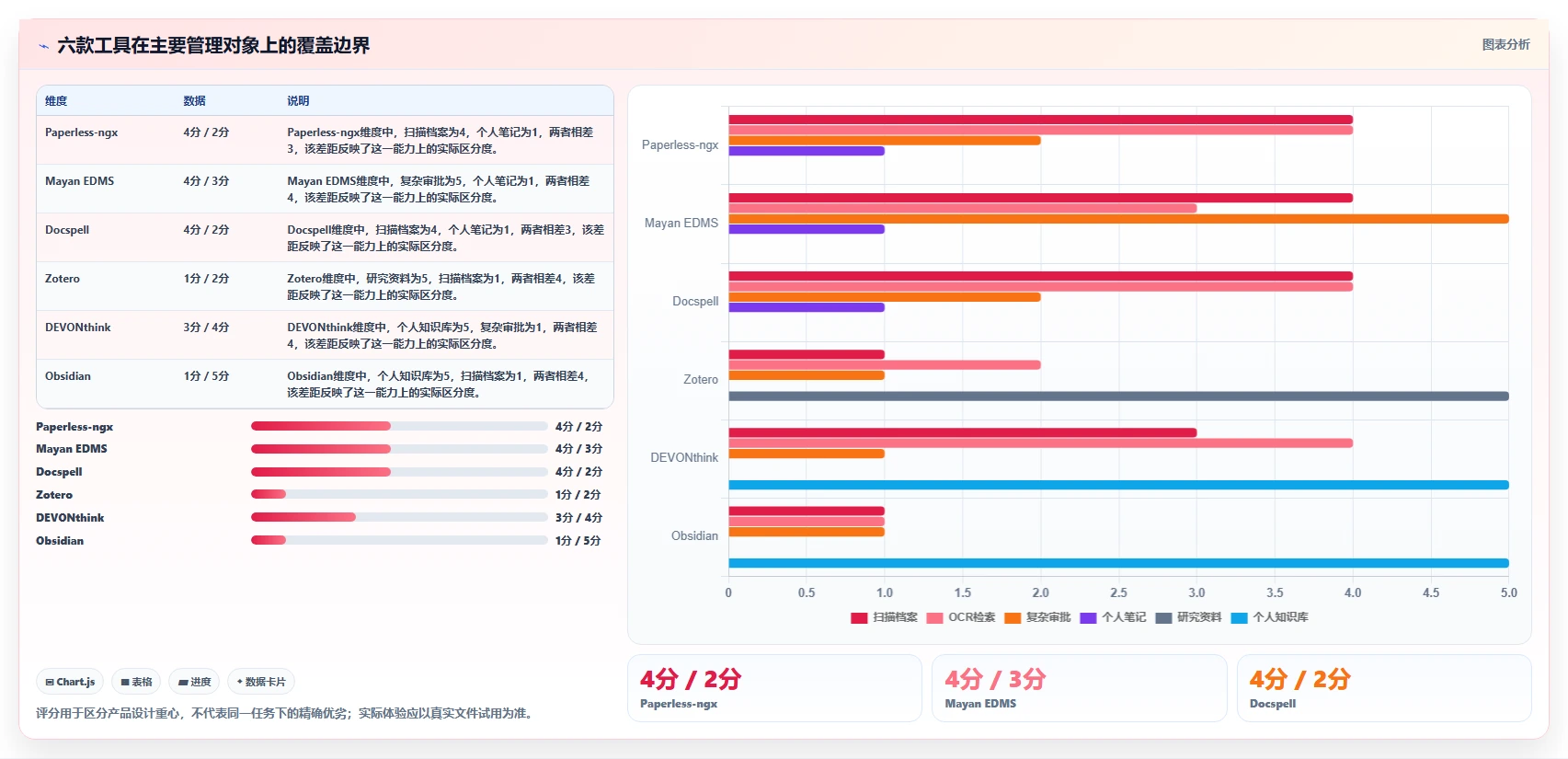Select the 表格 chip
This screenshot has width=1568, height=759.
coord(136,682)
